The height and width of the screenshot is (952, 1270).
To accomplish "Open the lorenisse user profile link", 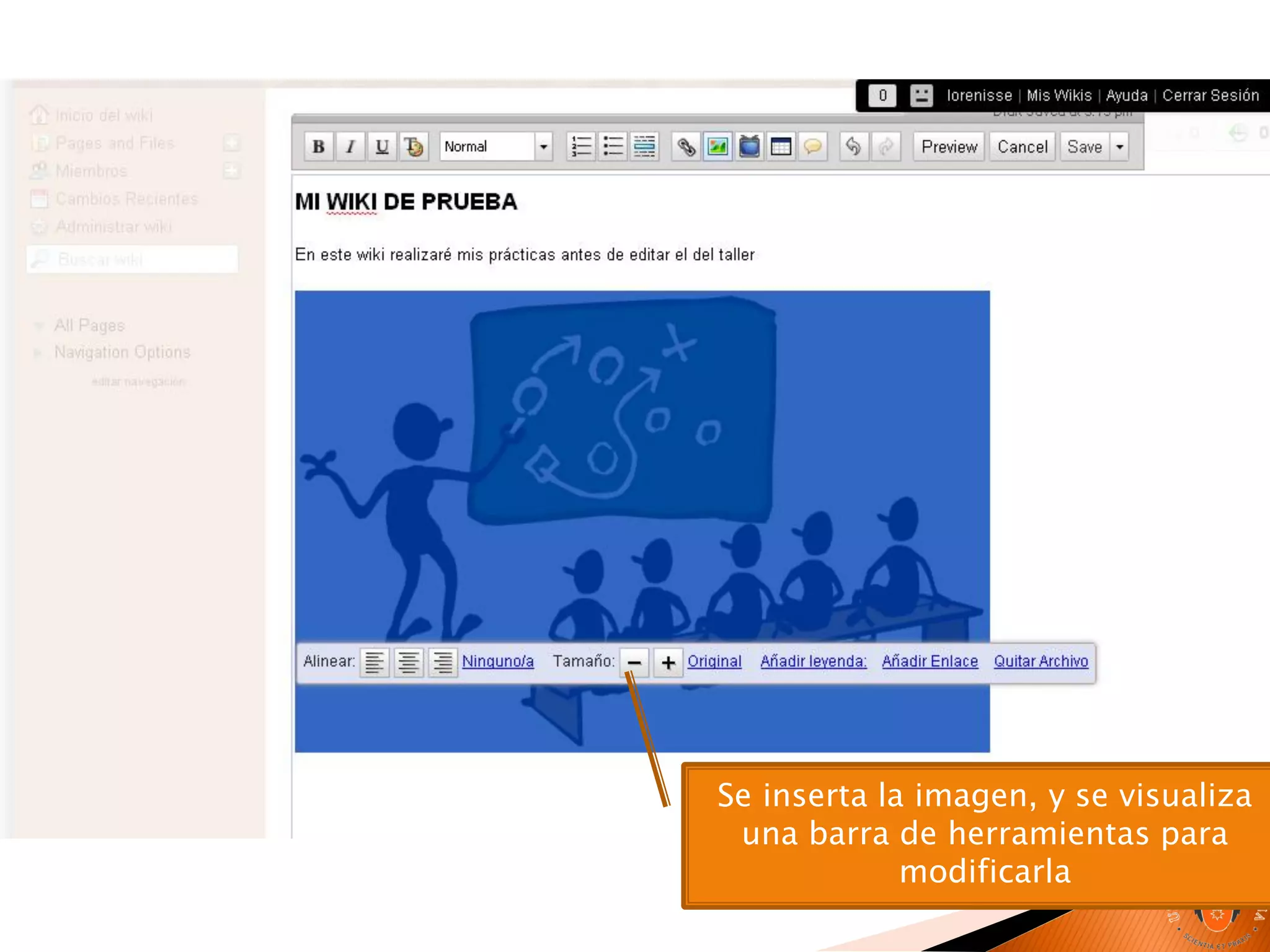I will 979,95.
